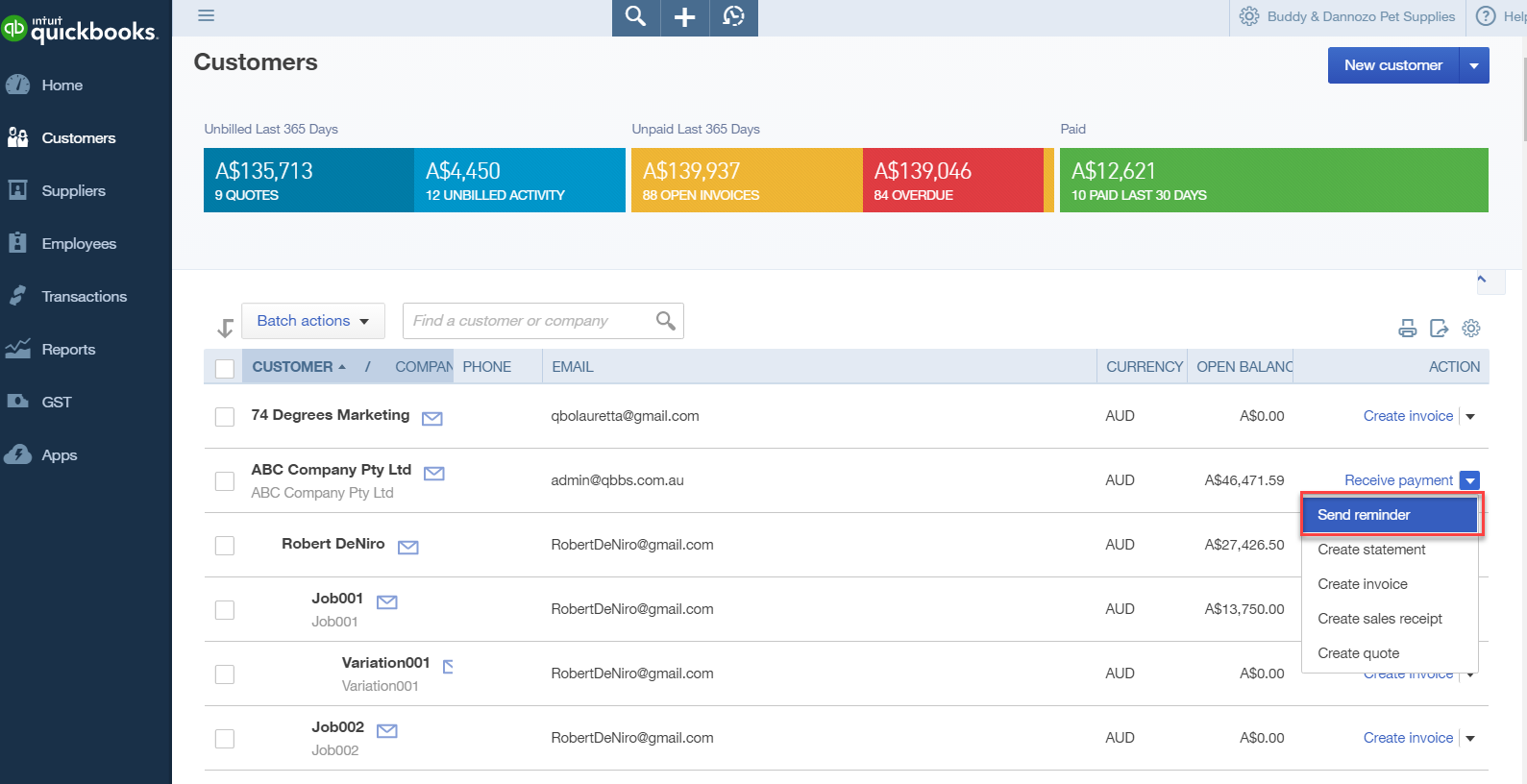Check the Robert DeNiro row checkbox

click(x=225, y=546)
